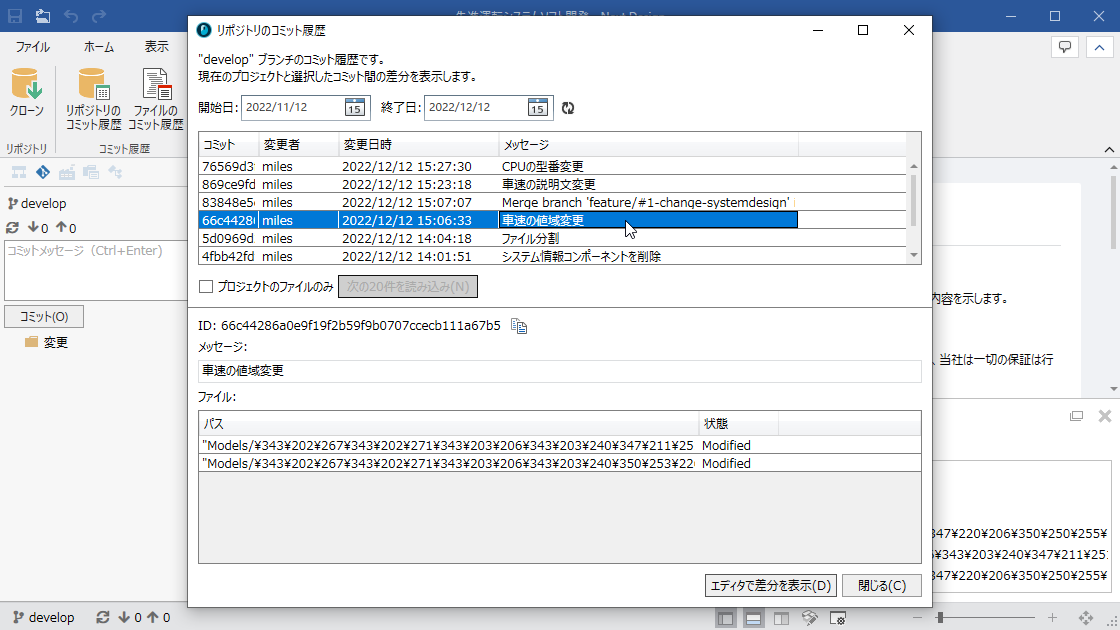Click the zoom slider handle in status bar
Viewport: 1120px width, 630px height.
tap(940, 618)
